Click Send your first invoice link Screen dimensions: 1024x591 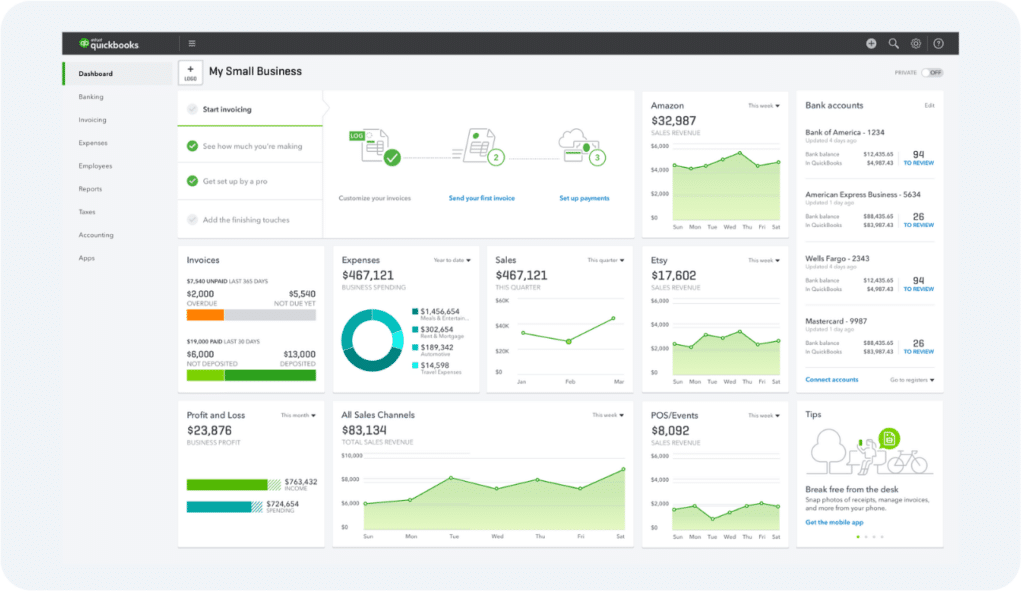click(x=481, y=198)
